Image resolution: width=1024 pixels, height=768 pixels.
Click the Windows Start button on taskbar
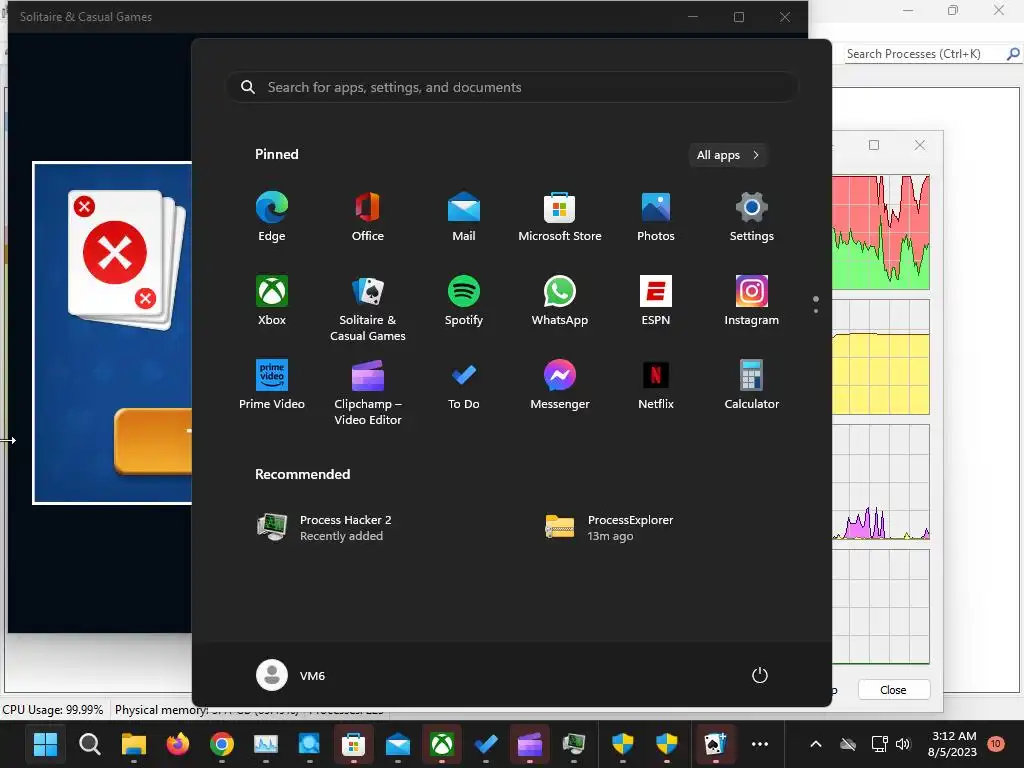tap(45, 744)
